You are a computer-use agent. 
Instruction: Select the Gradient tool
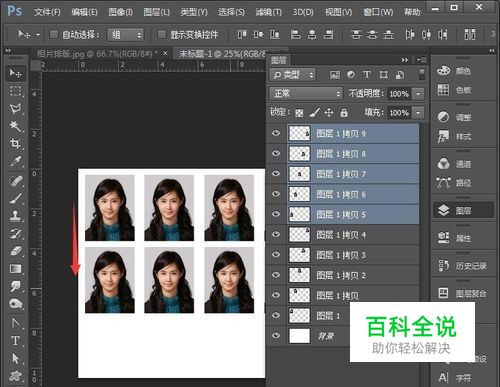pos(15,269)
